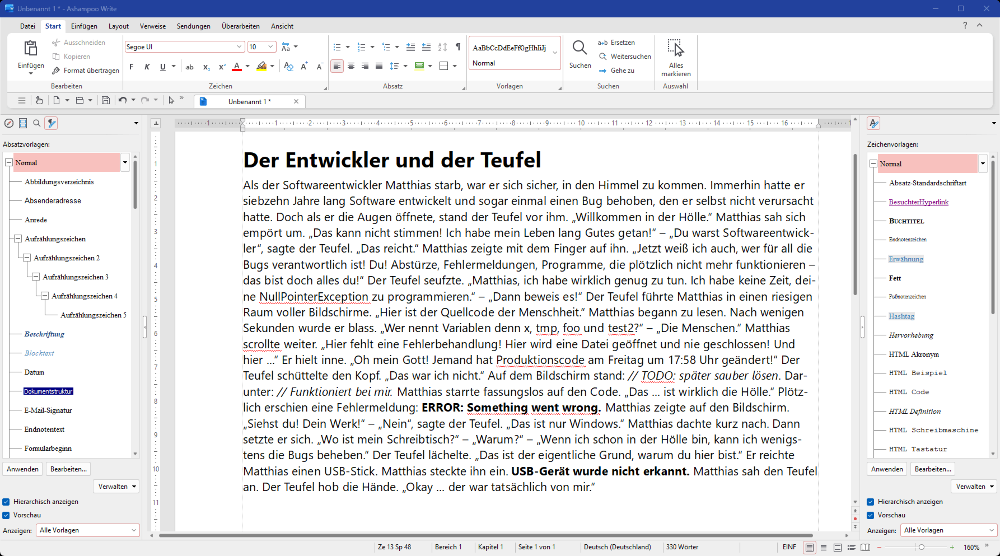Click the clear formatting icon
1000x556 pixels.
288,66
